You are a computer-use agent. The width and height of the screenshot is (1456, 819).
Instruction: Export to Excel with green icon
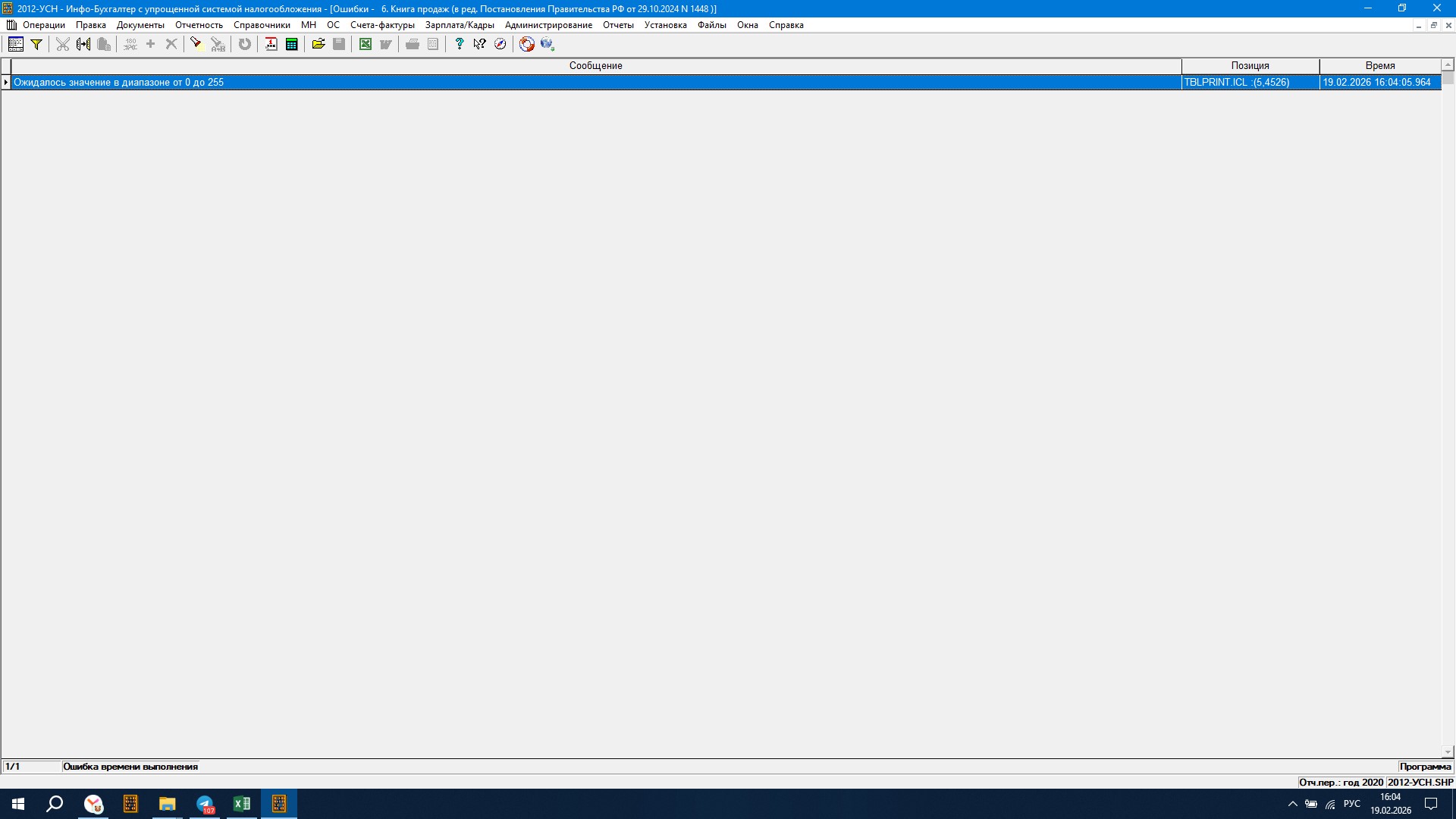pos(366,44)
